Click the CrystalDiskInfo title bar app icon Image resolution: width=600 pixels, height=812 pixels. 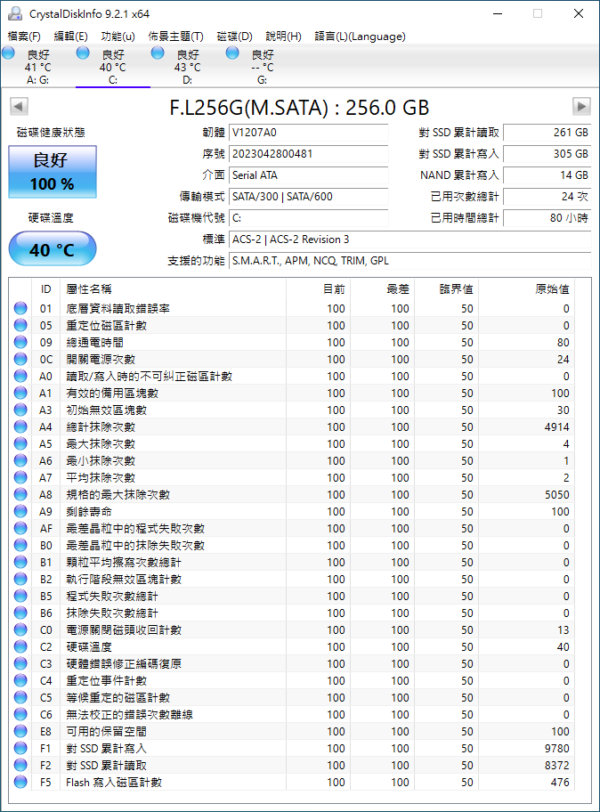point(13,13)
